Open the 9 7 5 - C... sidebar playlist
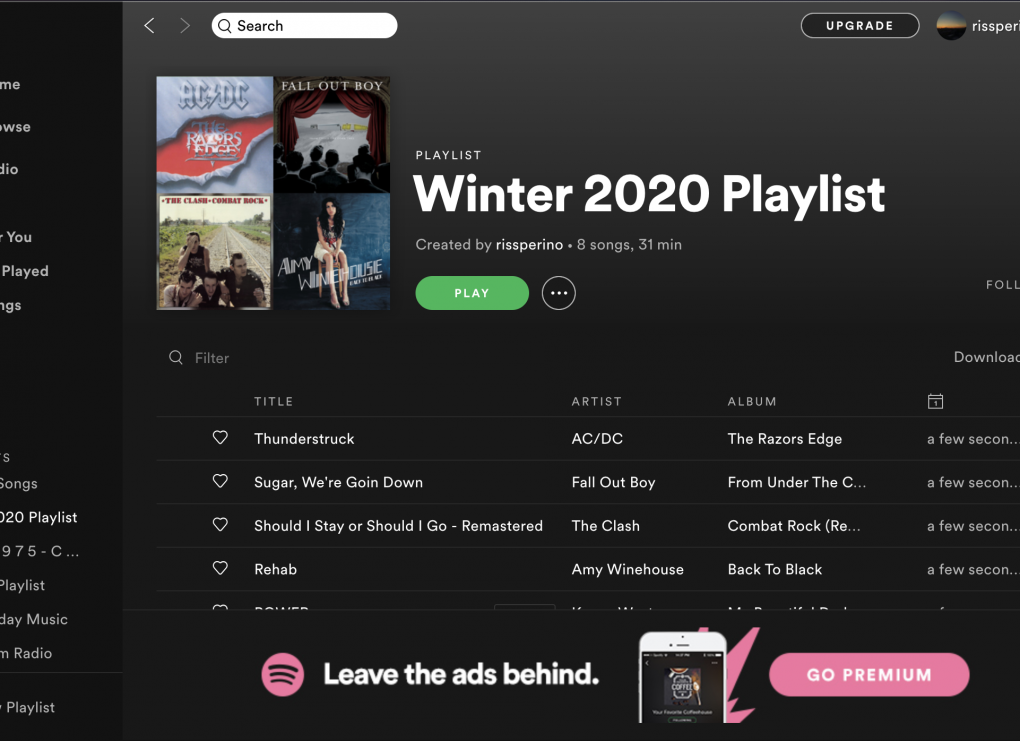This screenshot has height=741, width=1020. point(40,551)
